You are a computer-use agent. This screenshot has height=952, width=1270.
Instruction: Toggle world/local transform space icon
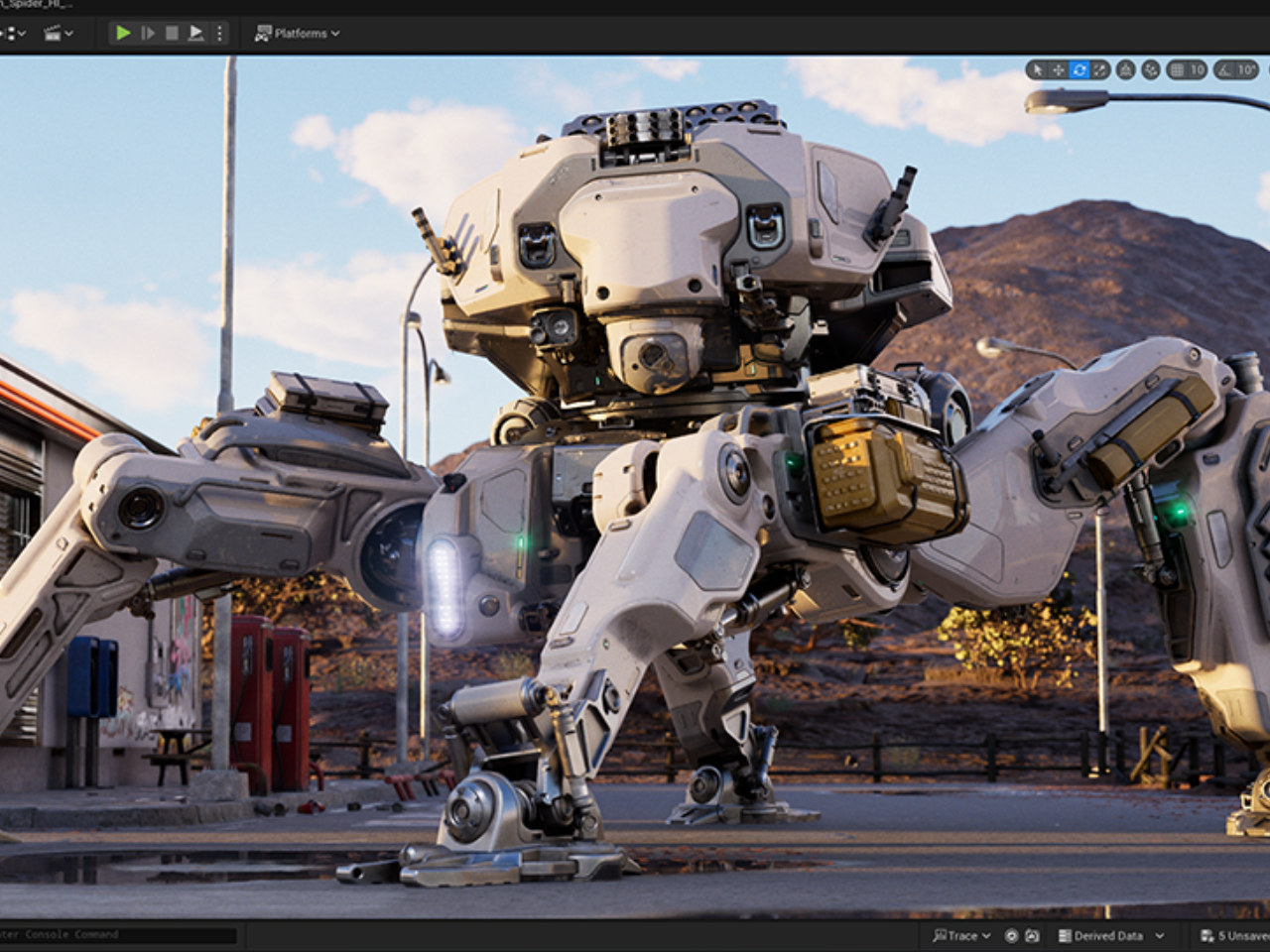click(x=1126, y=70)
